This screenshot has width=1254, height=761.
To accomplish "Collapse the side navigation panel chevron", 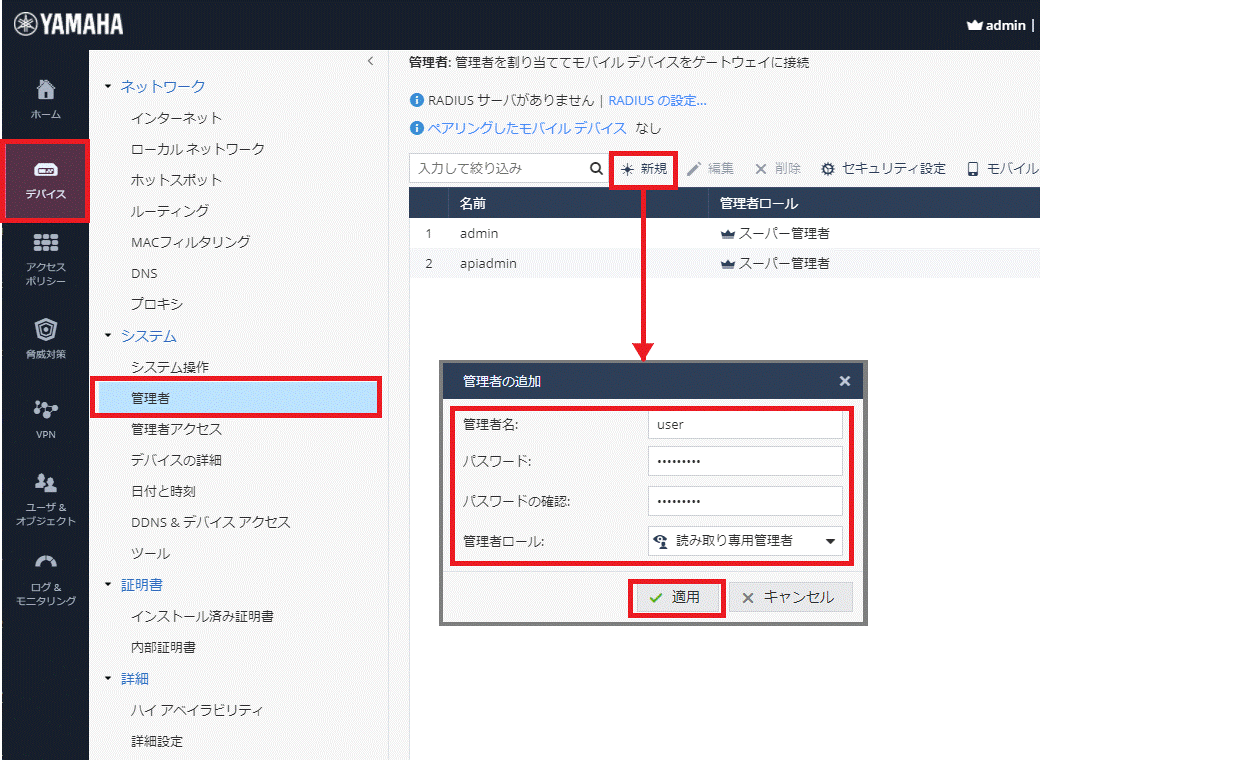I will coord(370,61).
